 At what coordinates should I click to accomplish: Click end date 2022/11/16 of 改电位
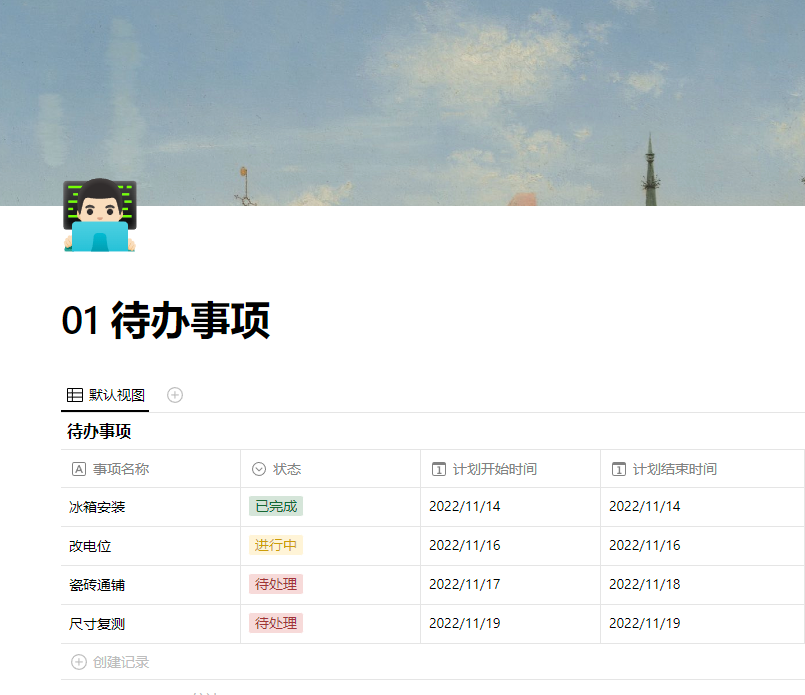click(x=644, y=545)
